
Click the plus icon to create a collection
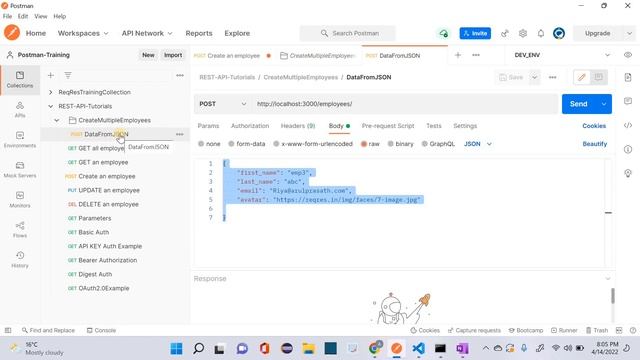(51, 76)
